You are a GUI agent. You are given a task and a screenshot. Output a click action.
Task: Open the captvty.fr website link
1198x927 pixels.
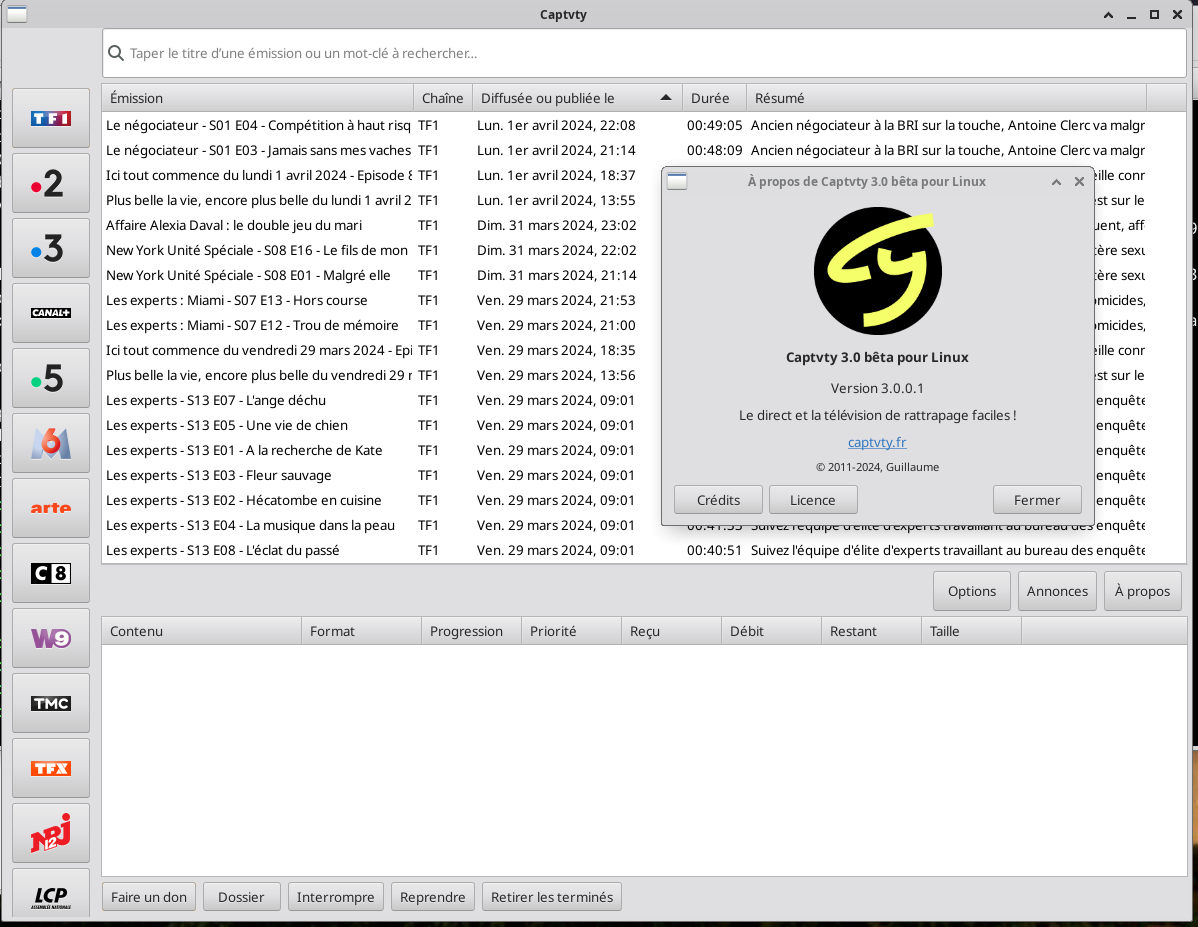877,442
